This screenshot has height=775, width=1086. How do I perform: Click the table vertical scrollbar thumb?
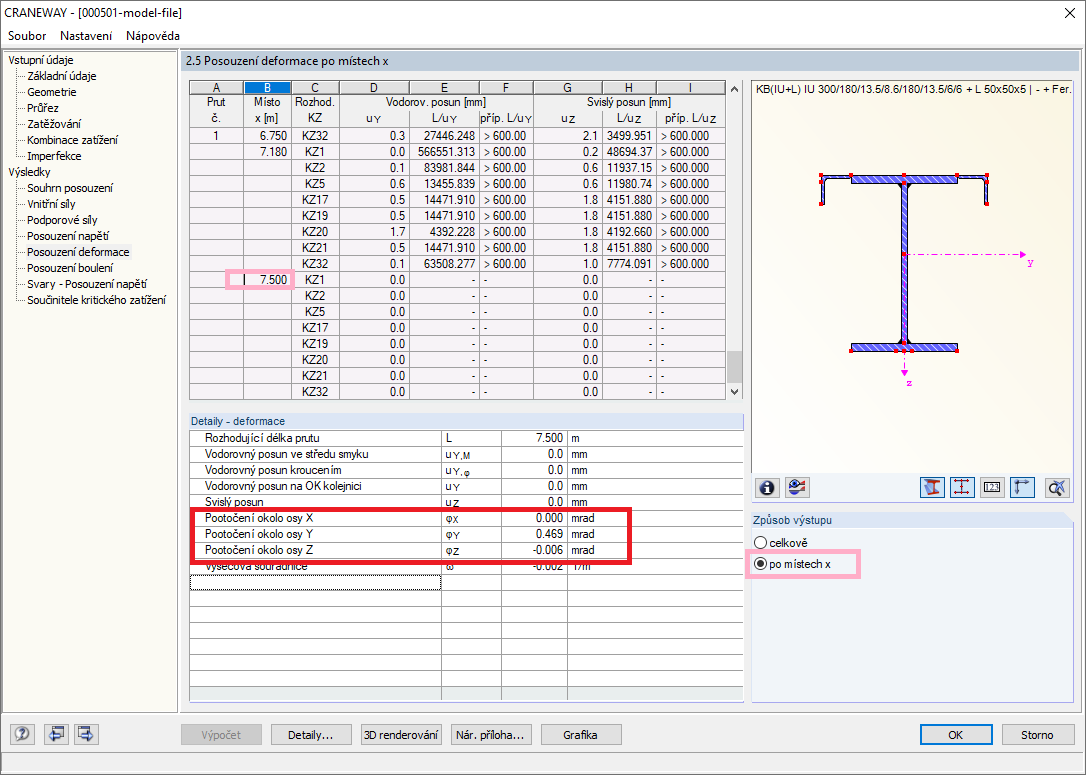[x=734, y=366]
